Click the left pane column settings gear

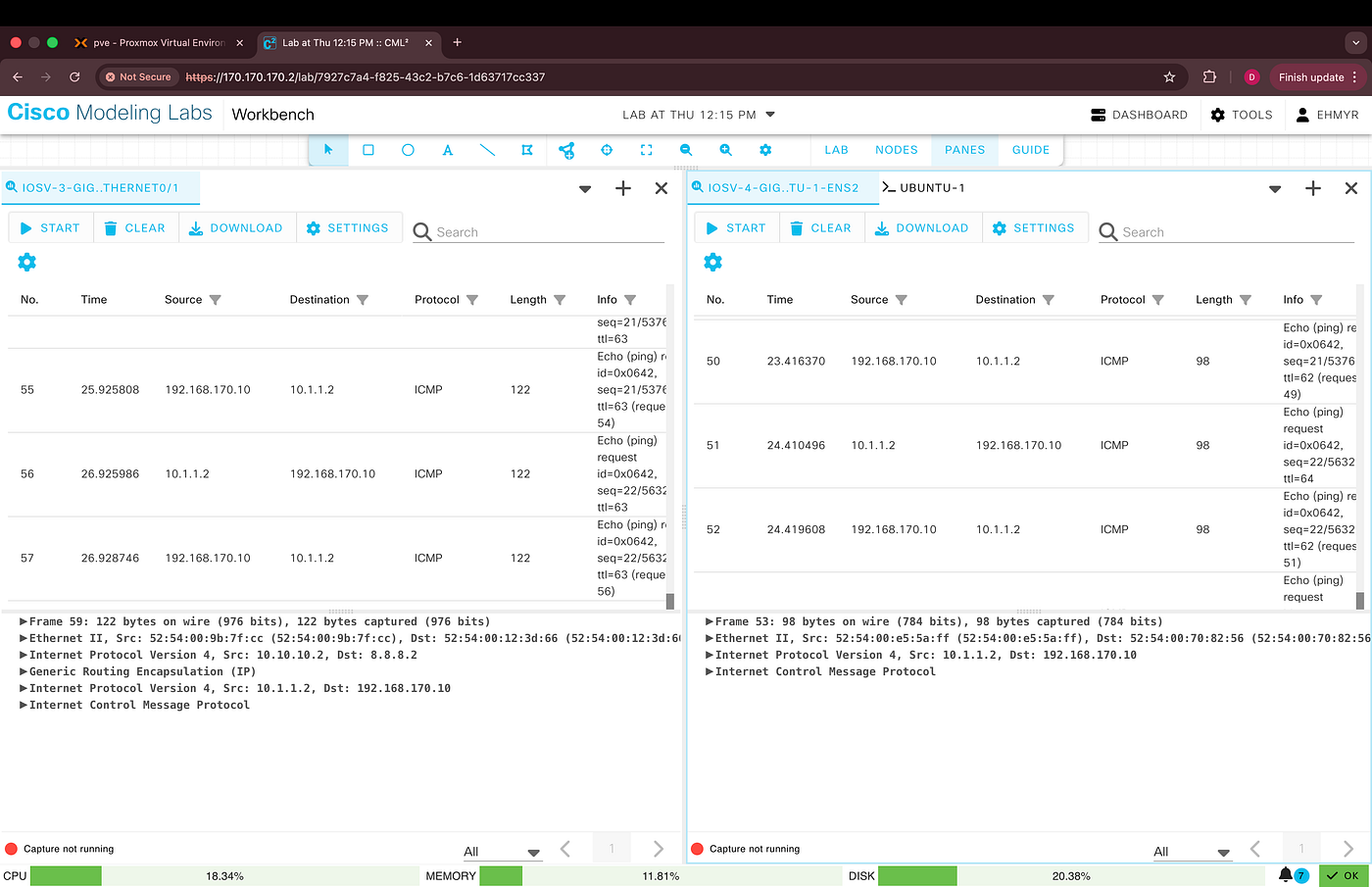coord(27,262)
